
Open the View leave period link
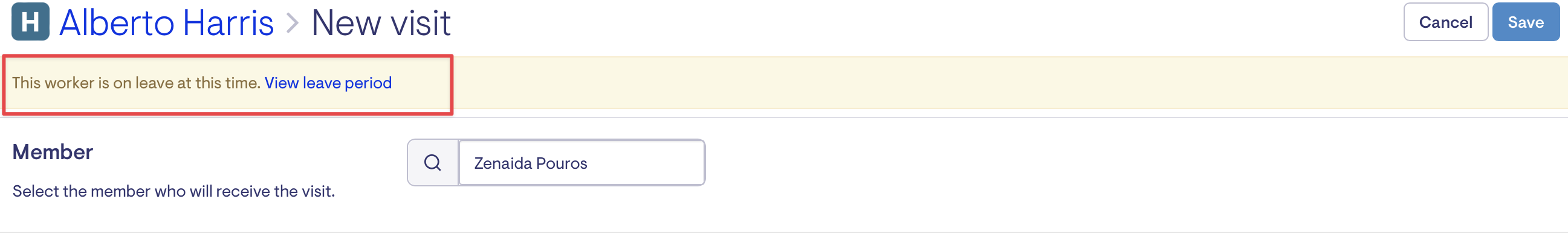tap(328, 83)
